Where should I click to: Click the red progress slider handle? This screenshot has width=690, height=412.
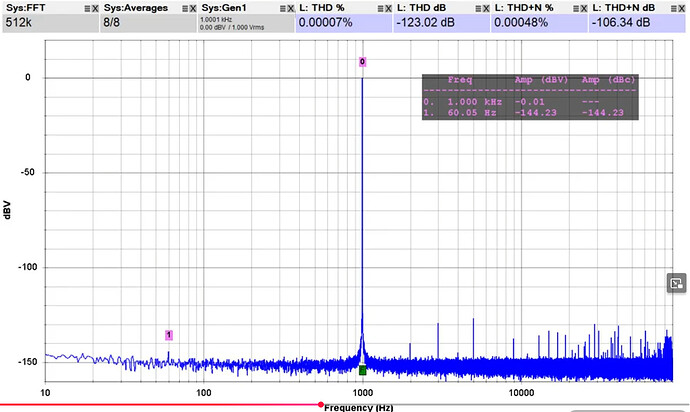[x=321, y=404]
